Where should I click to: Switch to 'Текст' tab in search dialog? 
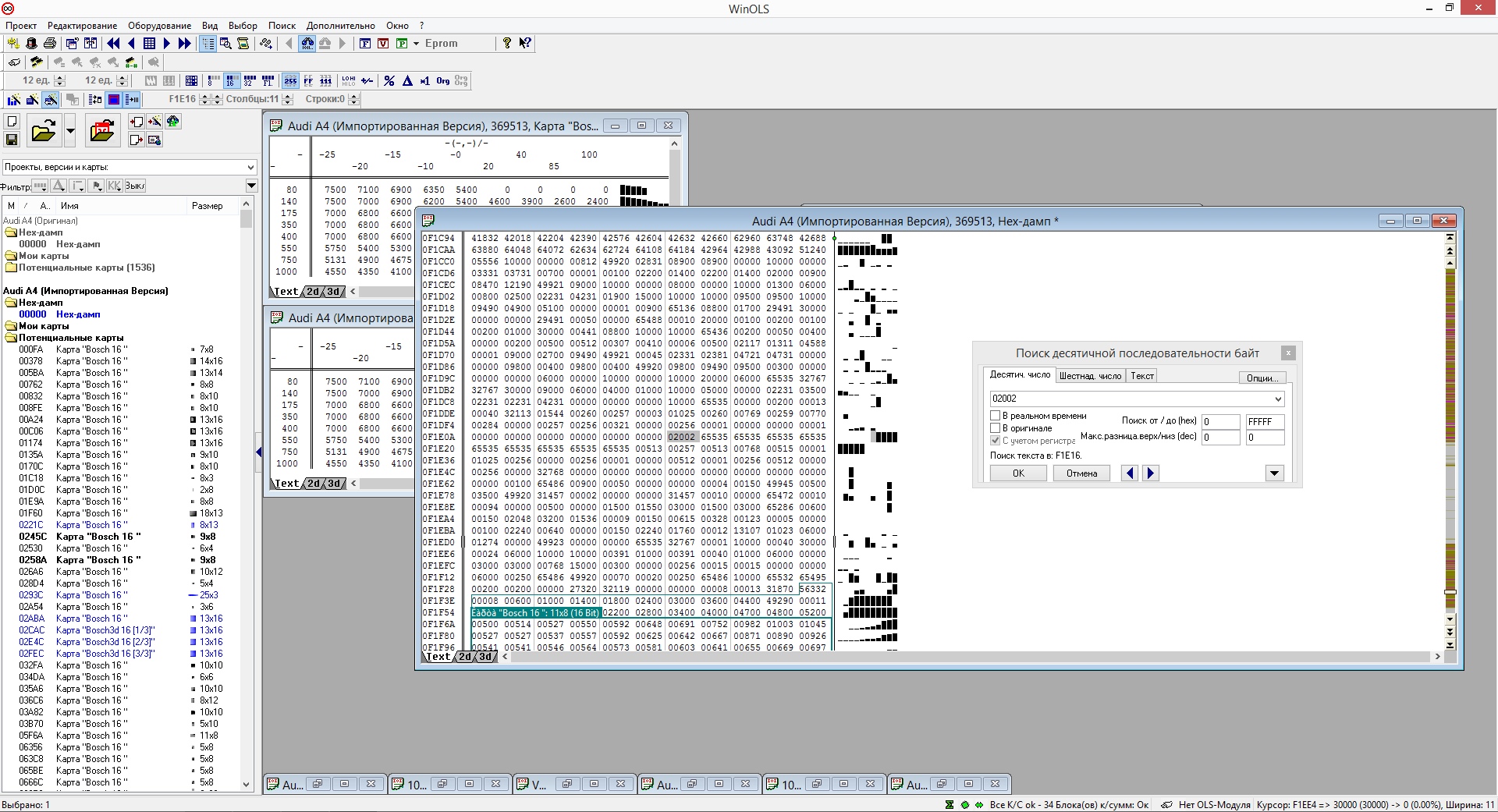click(x=1142, y=376)
